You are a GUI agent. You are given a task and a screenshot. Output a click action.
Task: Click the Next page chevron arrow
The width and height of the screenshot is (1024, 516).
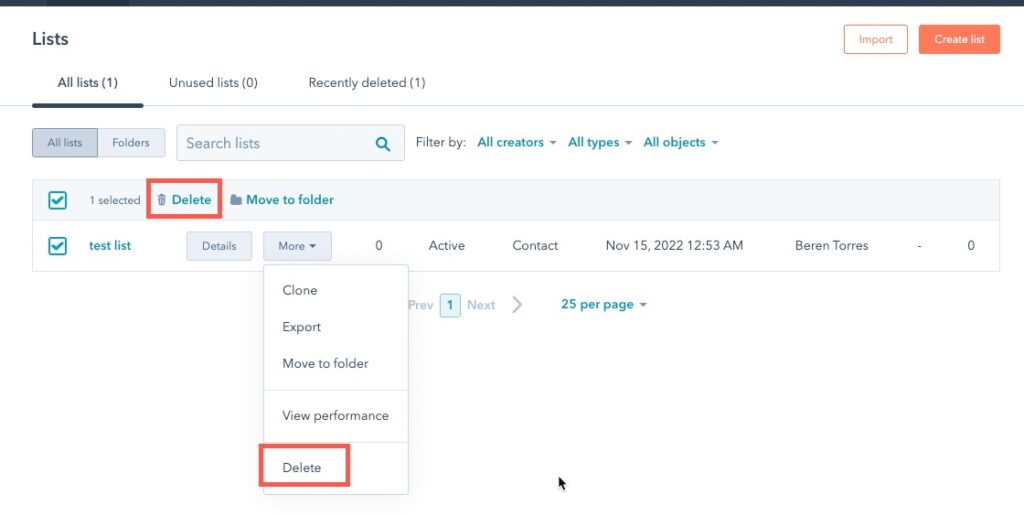[517, 305]
